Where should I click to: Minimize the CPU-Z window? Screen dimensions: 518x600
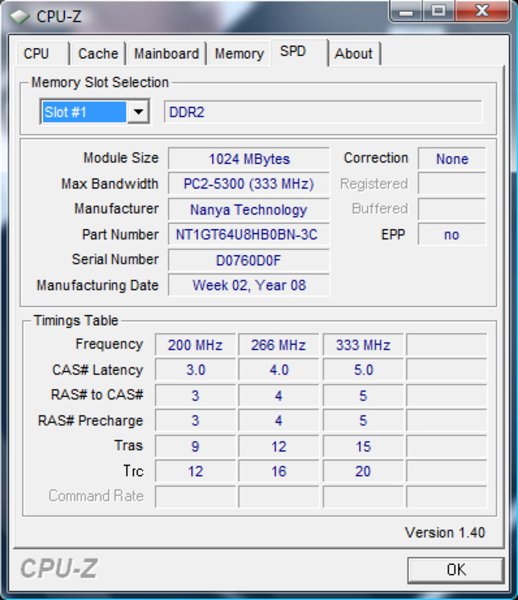[406, 11]
